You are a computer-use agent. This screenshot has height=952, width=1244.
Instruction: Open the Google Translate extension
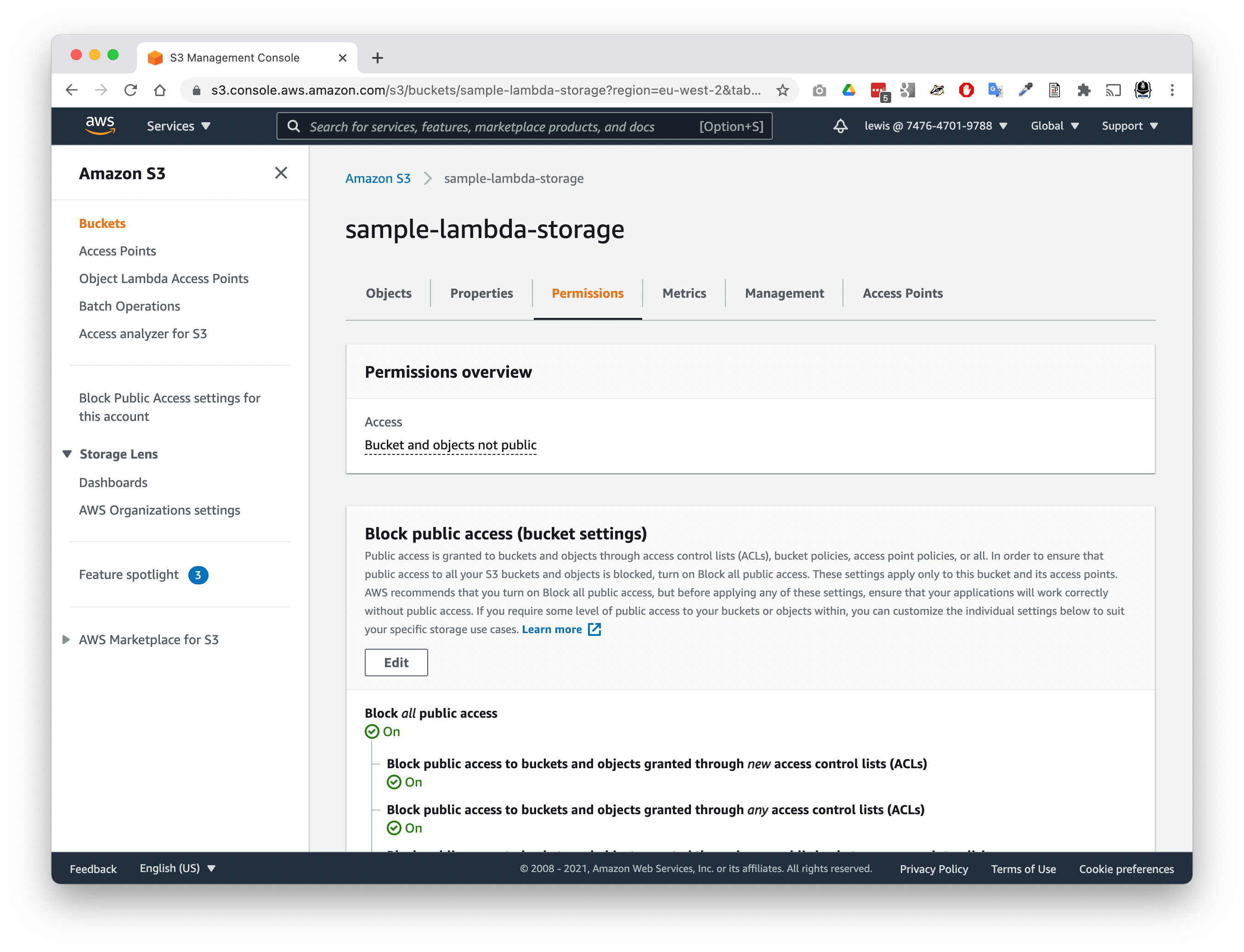[995, 90]
